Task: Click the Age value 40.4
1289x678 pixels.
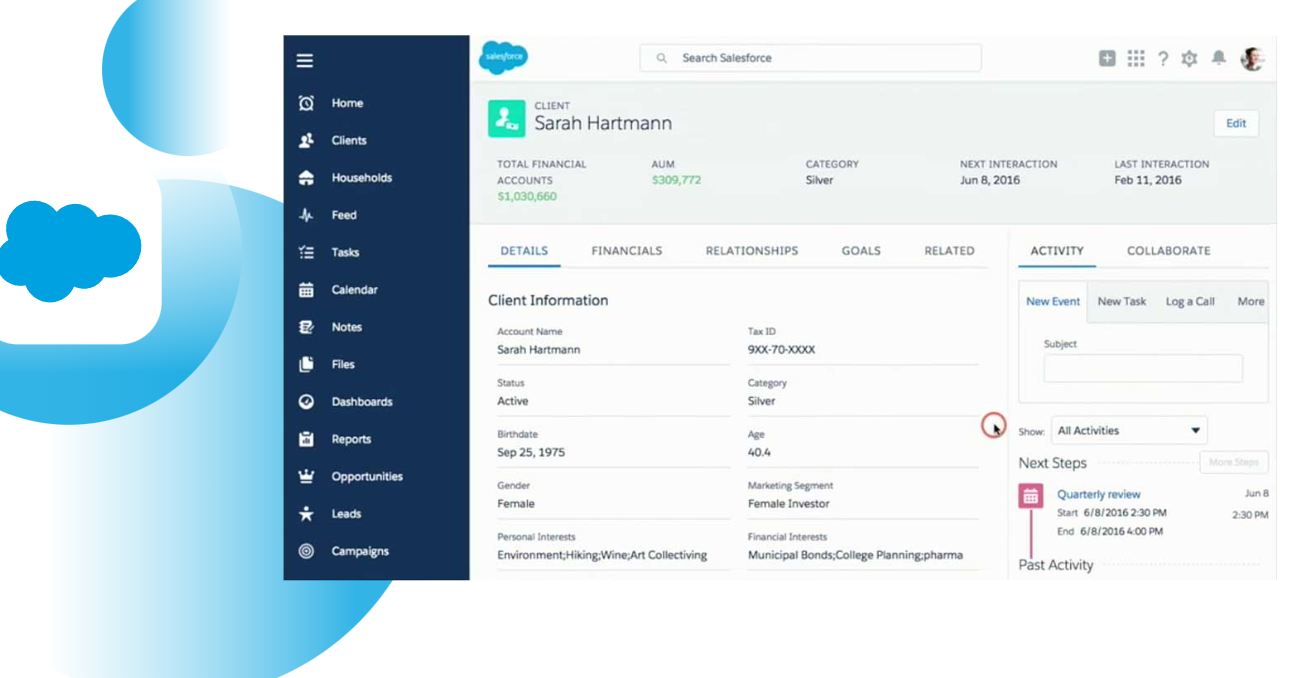Action: pyautogui.click(x=759, y=453)
